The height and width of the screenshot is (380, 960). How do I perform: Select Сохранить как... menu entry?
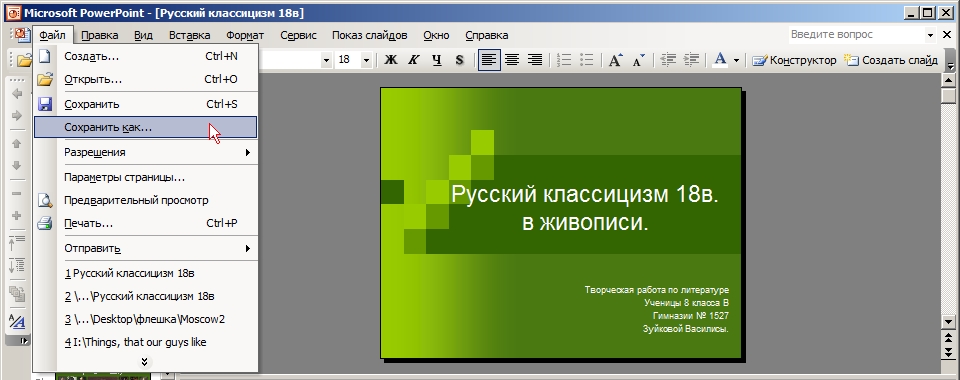(x=146, y=127)
